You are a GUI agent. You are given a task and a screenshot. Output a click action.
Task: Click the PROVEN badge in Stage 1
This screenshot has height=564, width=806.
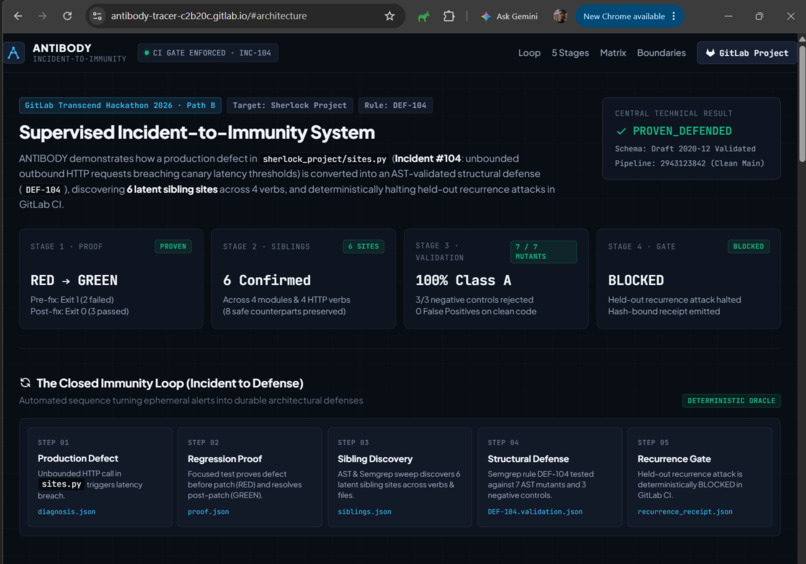(x=173, y=247)
